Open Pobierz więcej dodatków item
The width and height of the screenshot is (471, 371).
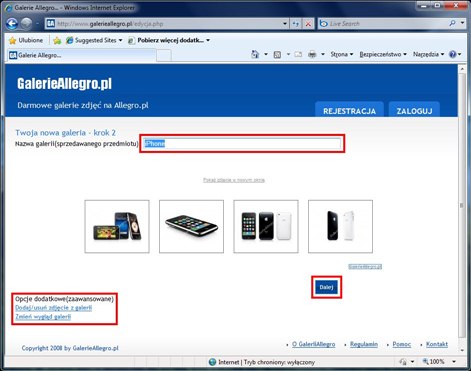pyautogui.click(x=169, y=40)
